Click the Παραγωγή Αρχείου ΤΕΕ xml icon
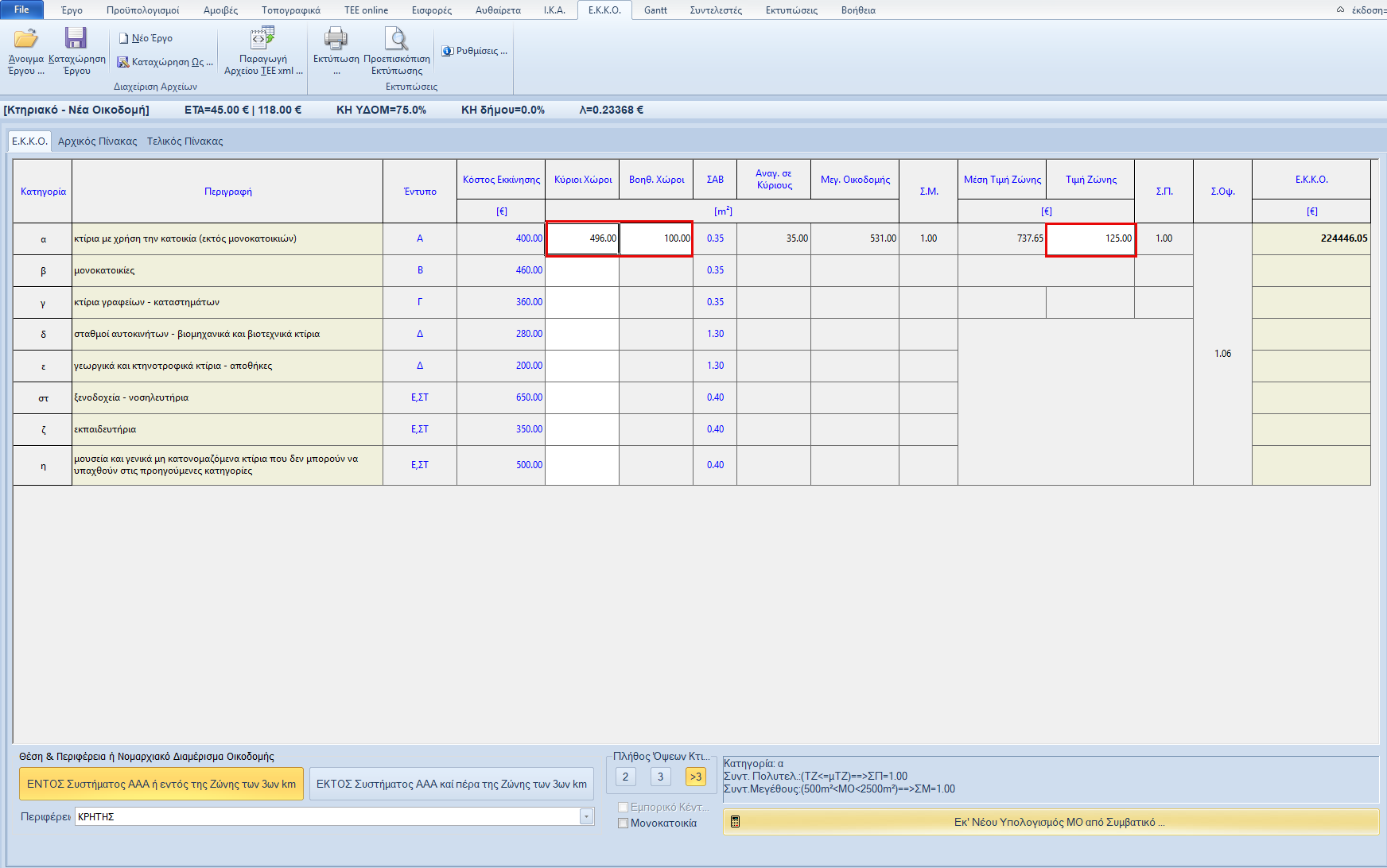Screen dimensions: 1387x868 262,39
